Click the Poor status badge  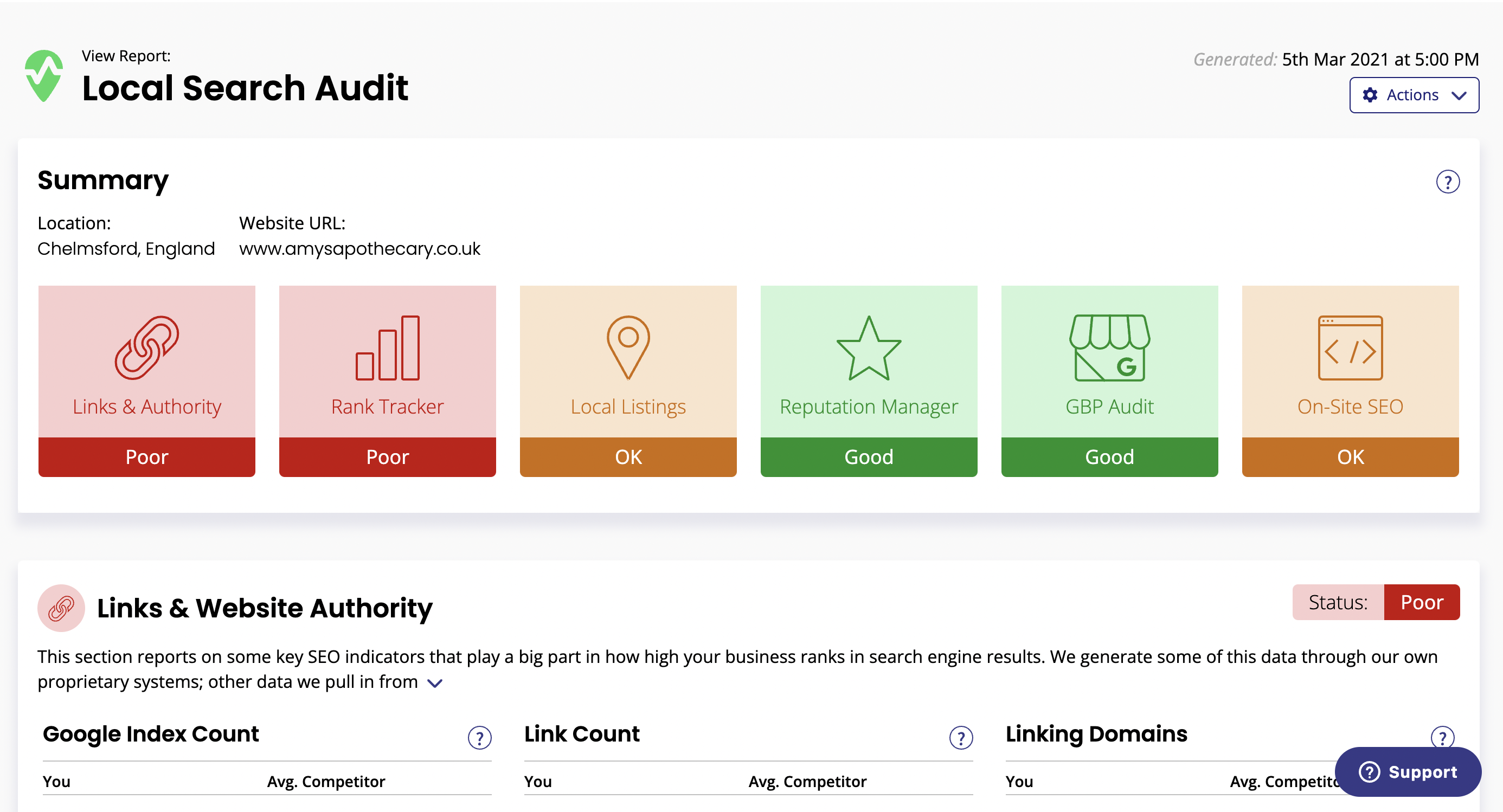click(x=1421, y=602)
